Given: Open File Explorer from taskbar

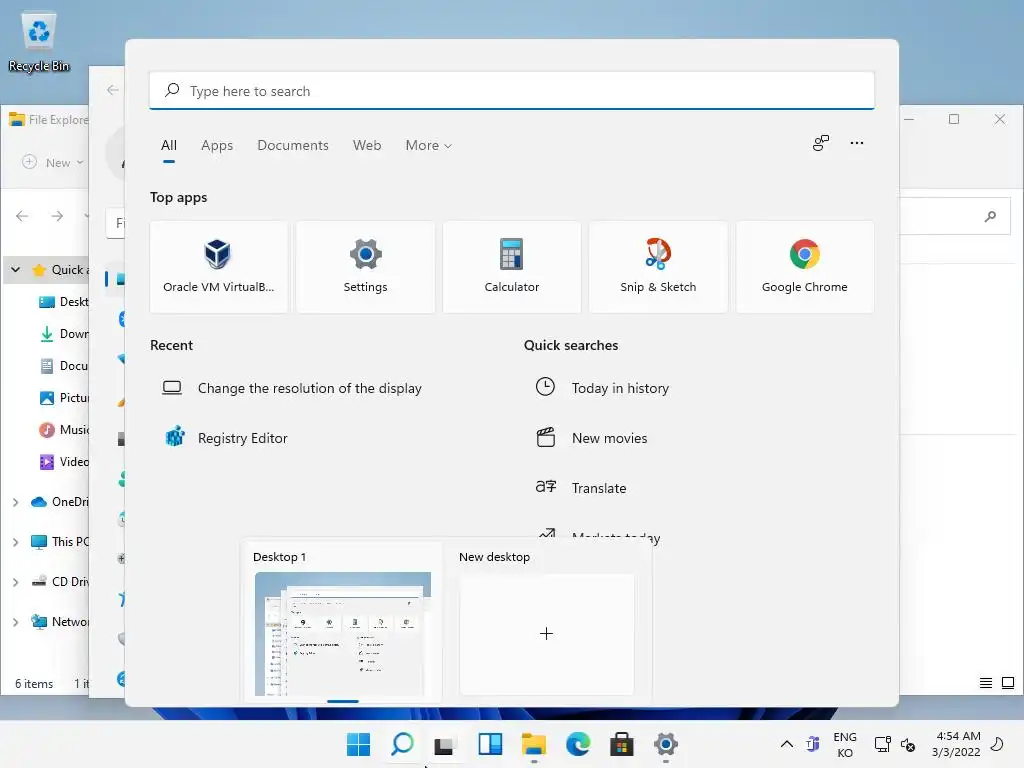Looking at the screenshot, I should (x=534, y=744).
